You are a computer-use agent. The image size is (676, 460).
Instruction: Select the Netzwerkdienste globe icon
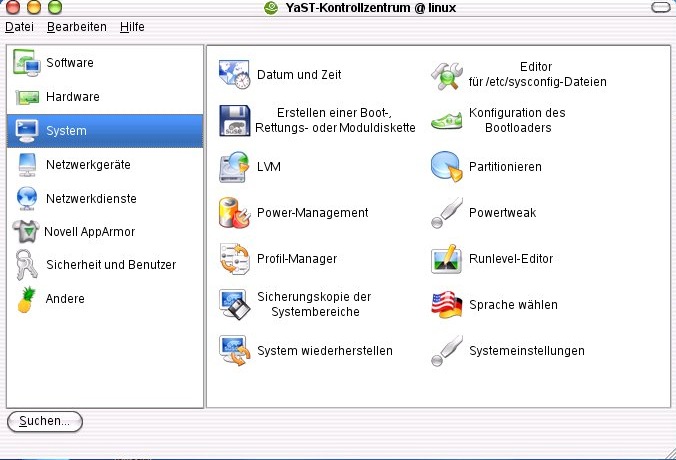27,198
